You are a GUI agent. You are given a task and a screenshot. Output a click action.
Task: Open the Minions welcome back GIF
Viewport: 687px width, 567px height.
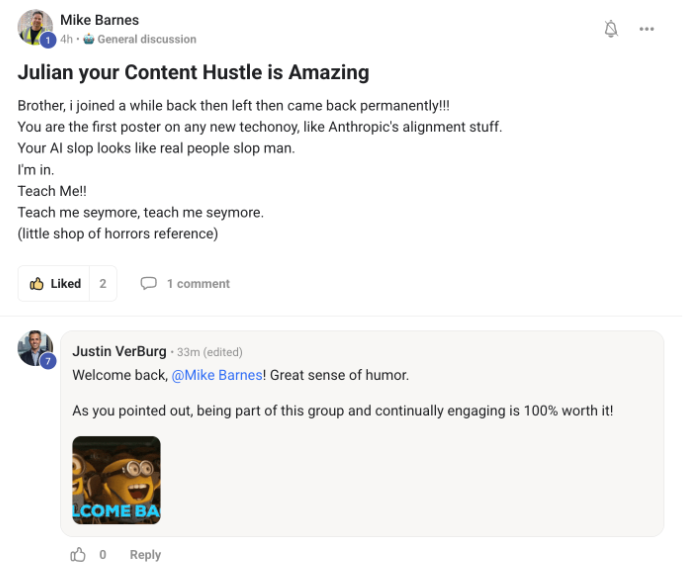116,480
